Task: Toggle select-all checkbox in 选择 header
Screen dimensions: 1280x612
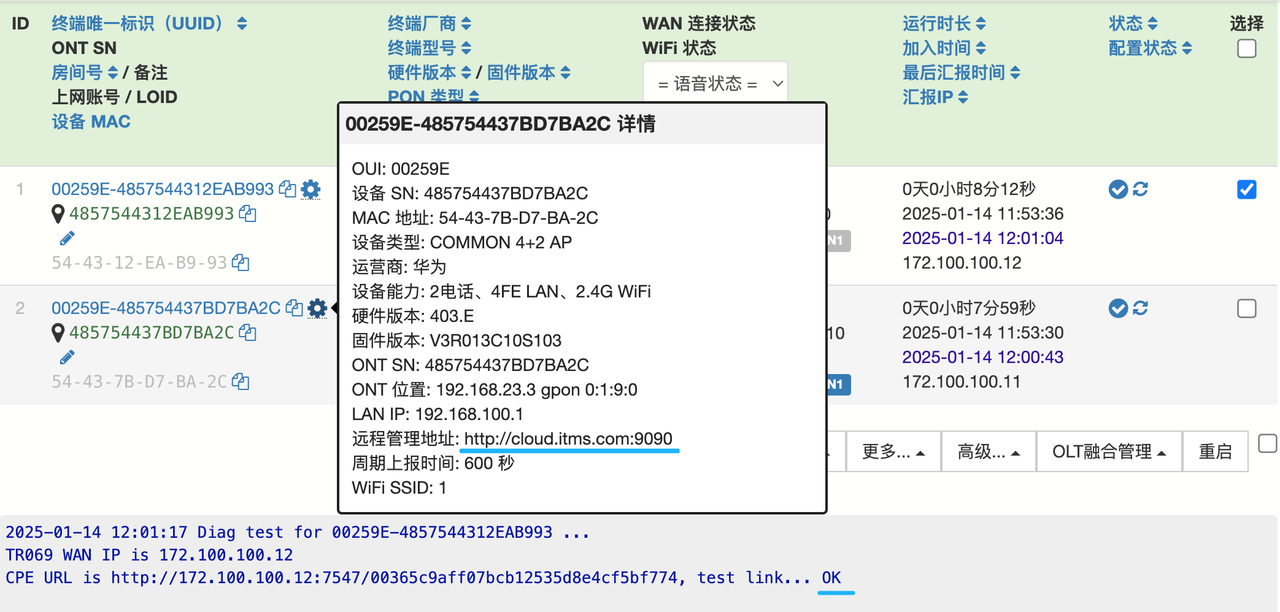Action: 1246,48
